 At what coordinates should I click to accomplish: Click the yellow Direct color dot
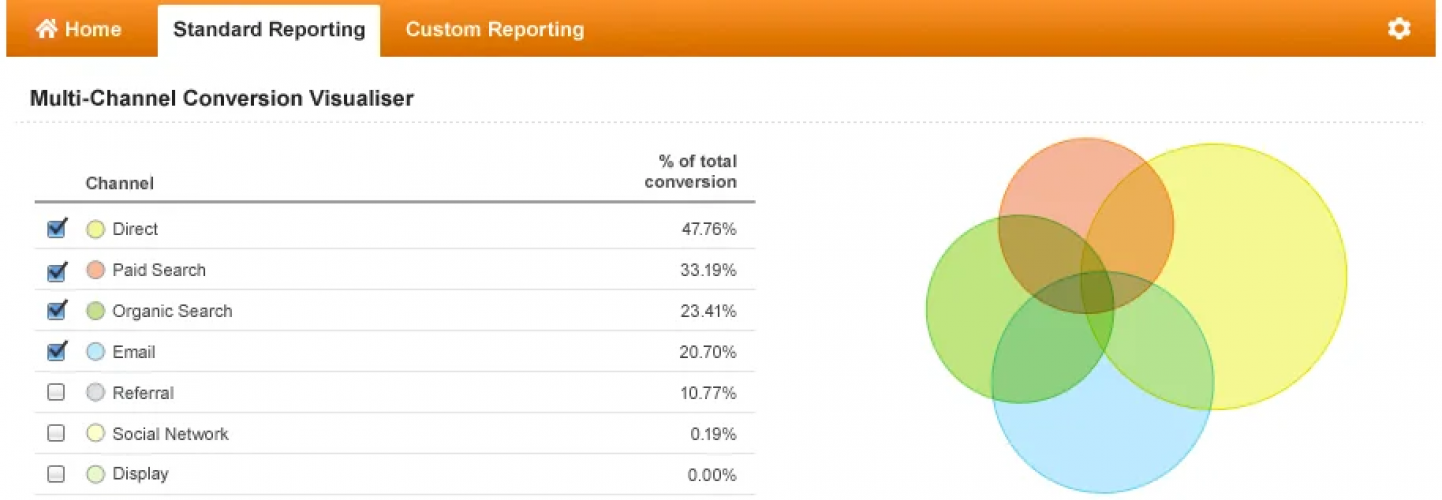click(96, 229)
